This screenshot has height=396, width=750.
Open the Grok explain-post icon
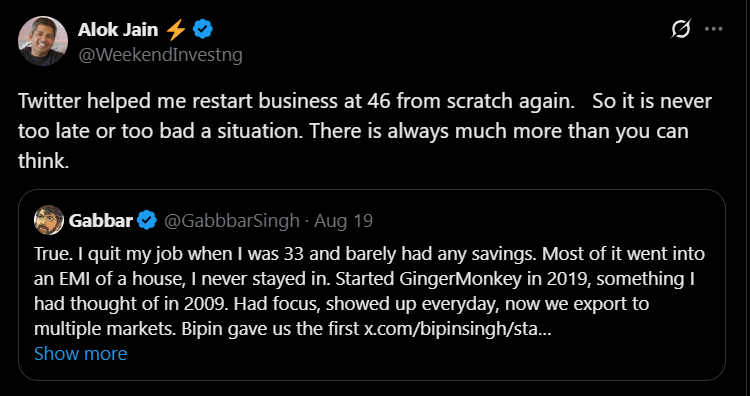pos(681,30)
